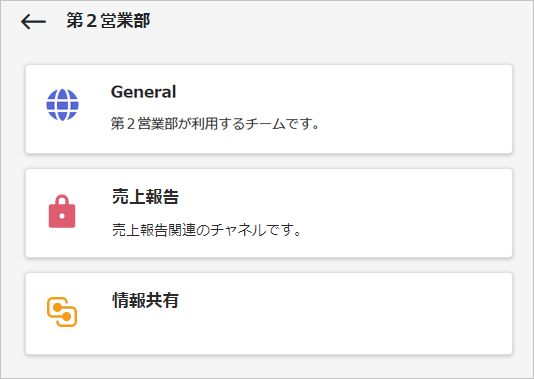The height and width of the screenshot is (379, 534).
Task: Click the red padlock icon for 売上報告
Action: click(62, 211)
